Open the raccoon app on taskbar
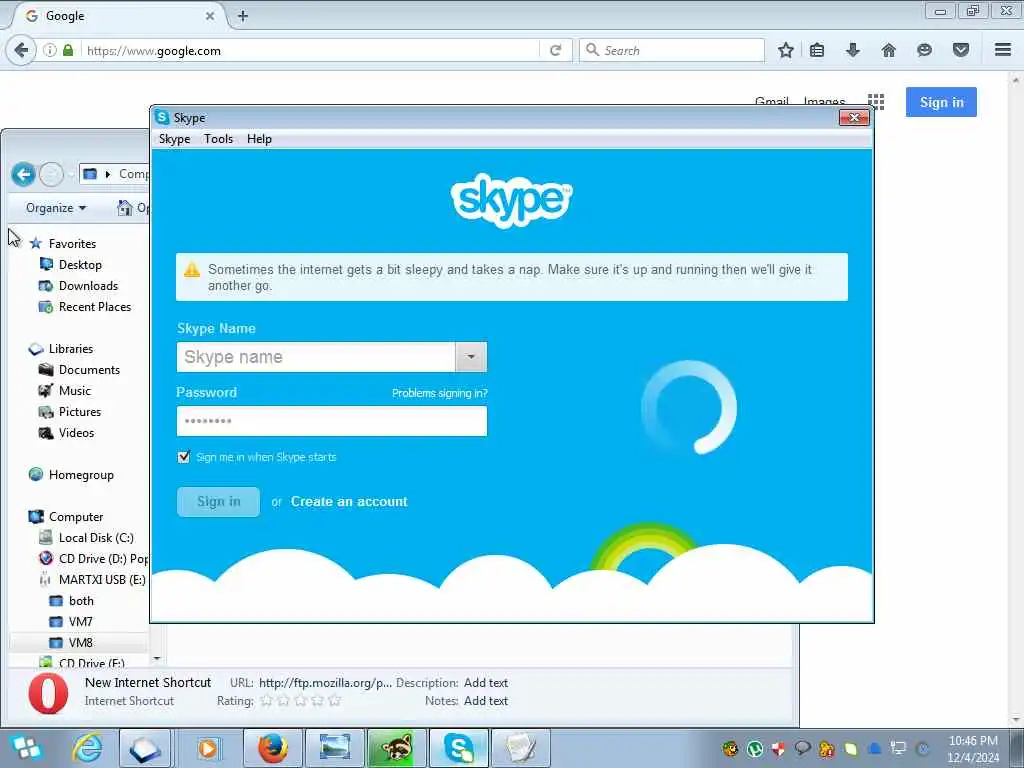Screen dimensions: 1024x768 tap(396, 748)
